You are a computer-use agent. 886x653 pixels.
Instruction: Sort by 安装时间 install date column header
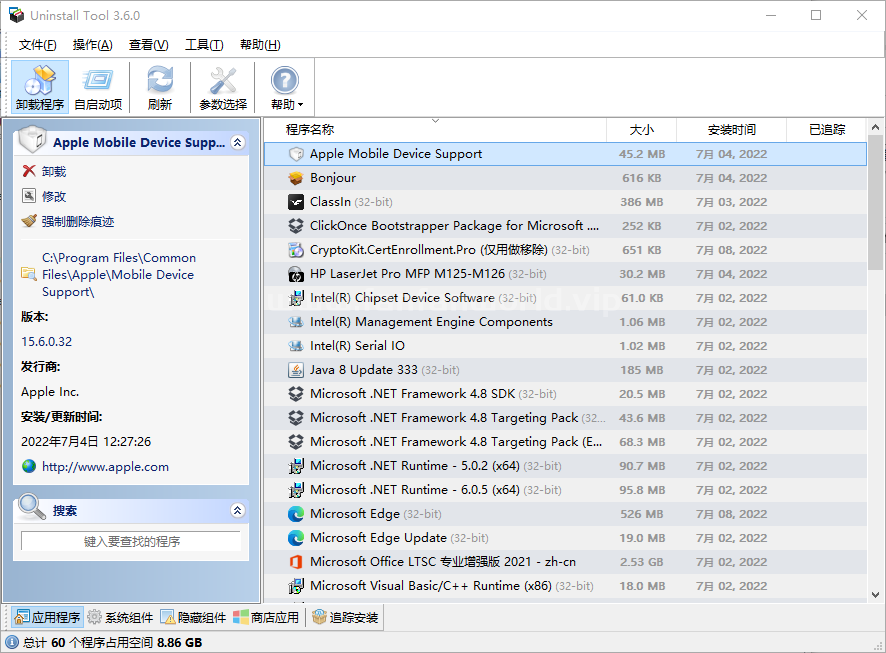tap(732, 129)
